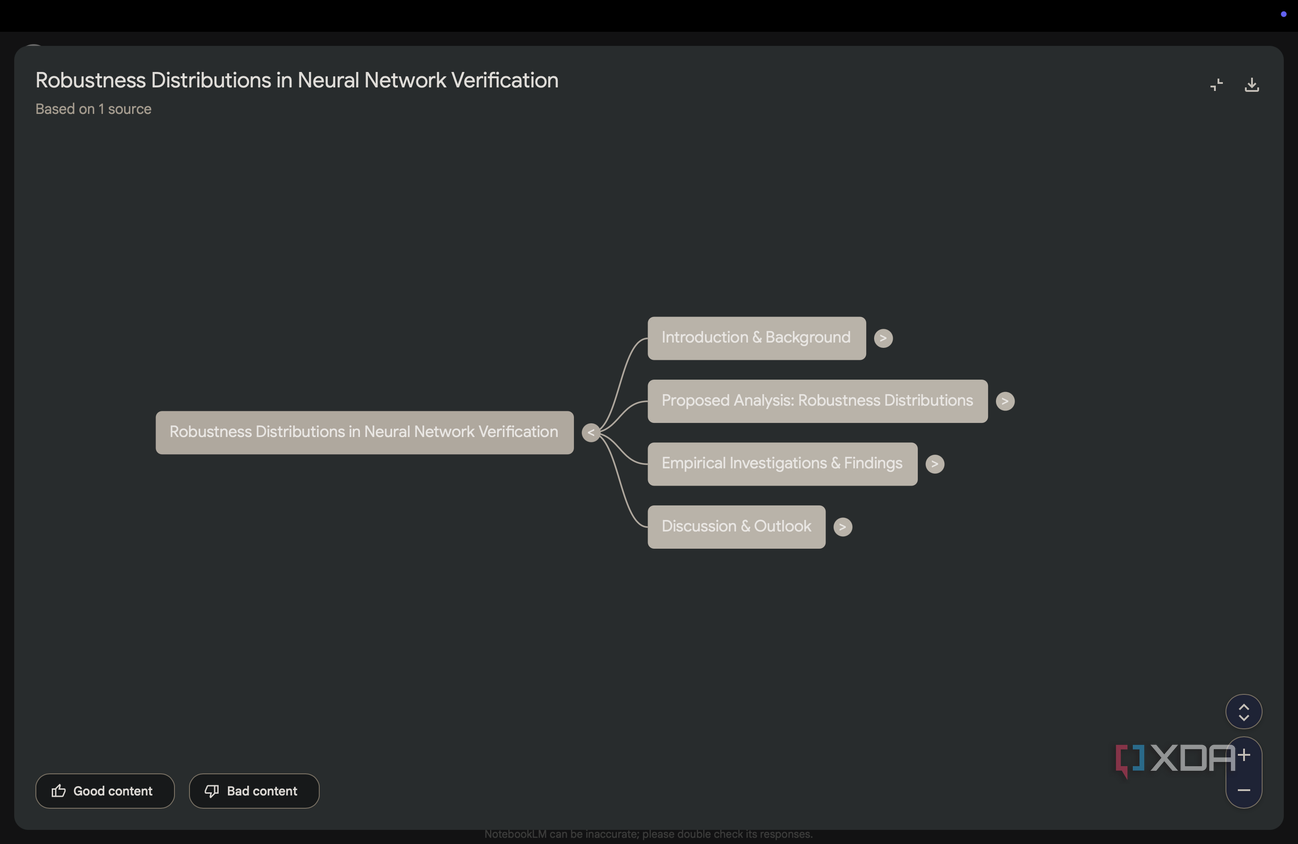Rate as Good content
This screenshot has height=844, width=1298.
coord(105,791)
